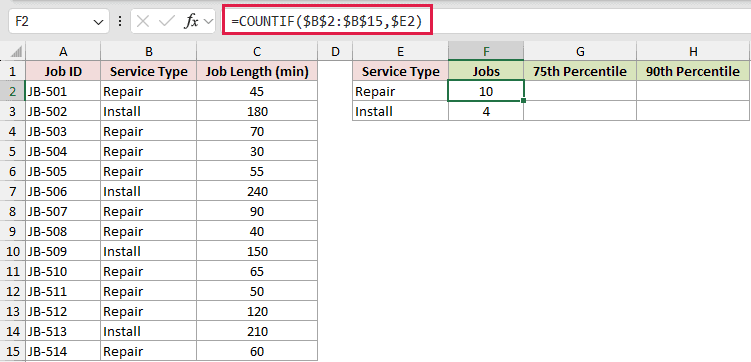Click cell JB-509
This screenshot has width=751, height=362.
click(x=63, y=251)
